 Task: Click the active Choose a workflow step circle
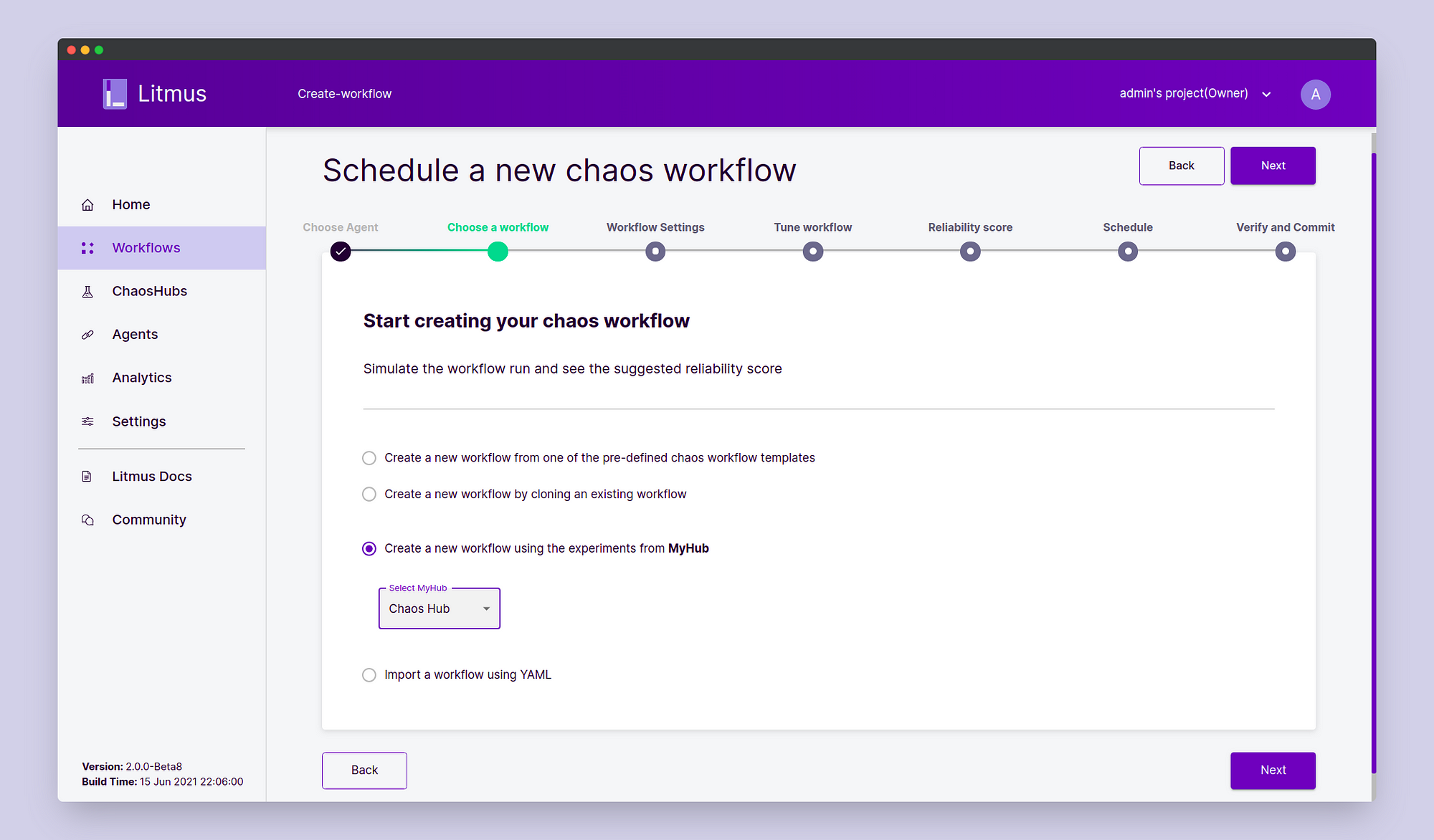(498, 252)
